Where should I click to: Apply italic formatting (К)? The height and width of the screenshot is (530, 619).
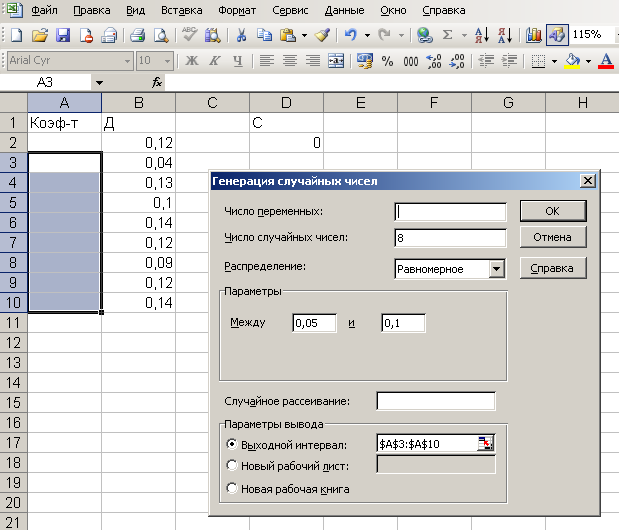[215, 61]
